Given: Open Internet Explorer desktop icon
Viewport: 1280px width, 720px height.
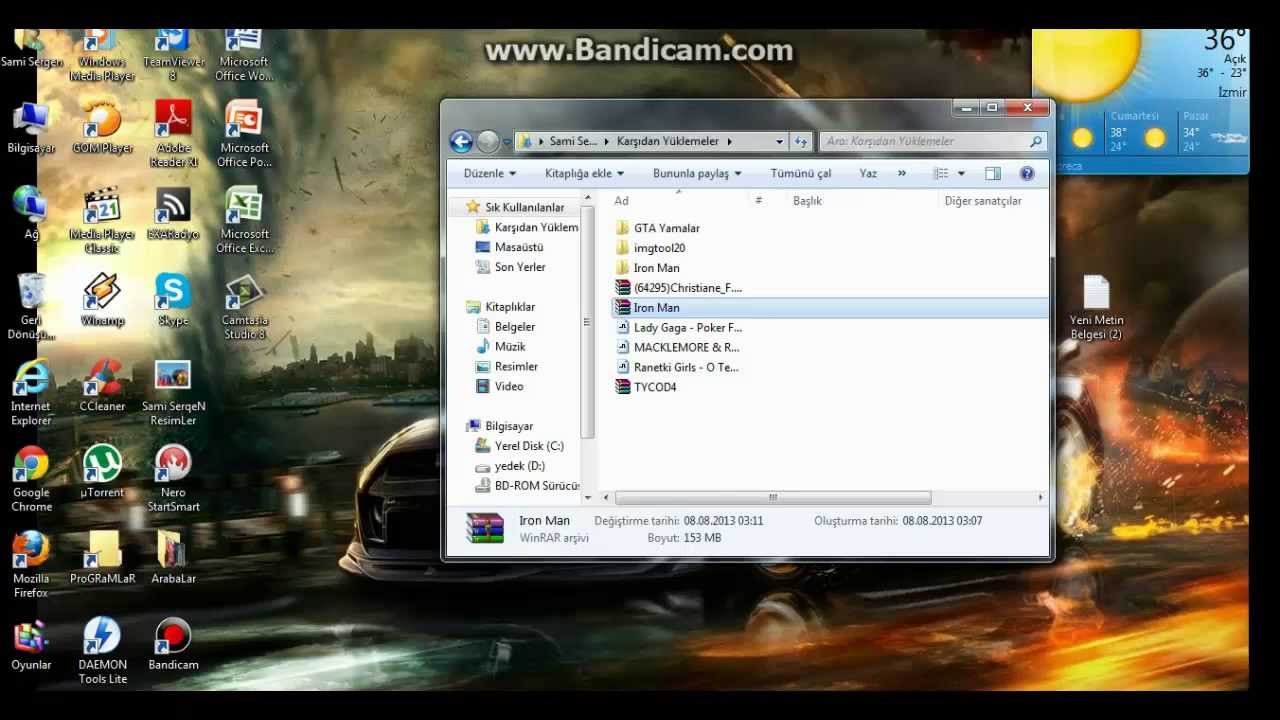Looking at the screenshot, I should pyautogui.click(x=31, y=392).
